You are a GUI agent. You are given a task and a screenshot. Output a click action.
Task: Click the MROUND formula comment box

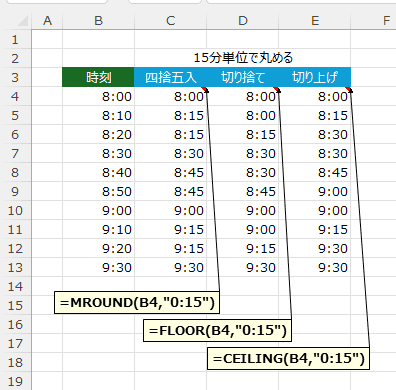[137, 302]
